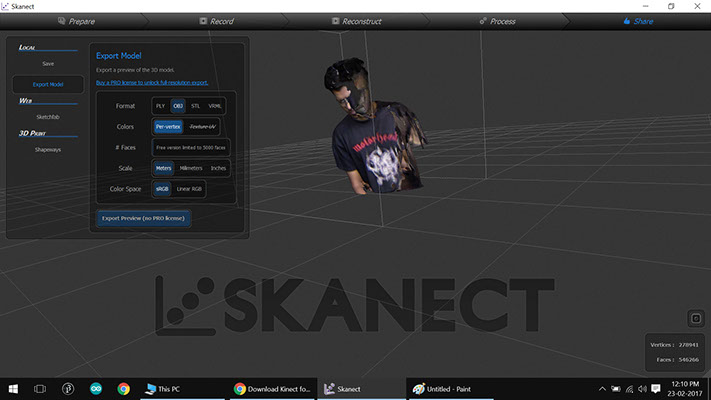The image size is (711, 400).
Task: Open the Process tab
Action: pos(497,21)
